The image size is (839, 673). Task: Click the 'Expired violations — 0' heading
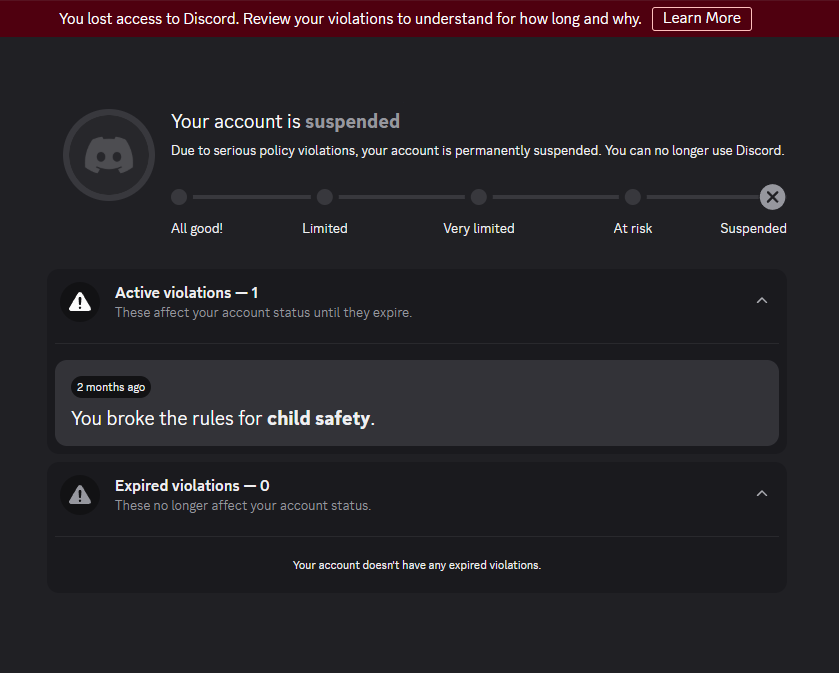pyautogui.click(x=192, y=486)
